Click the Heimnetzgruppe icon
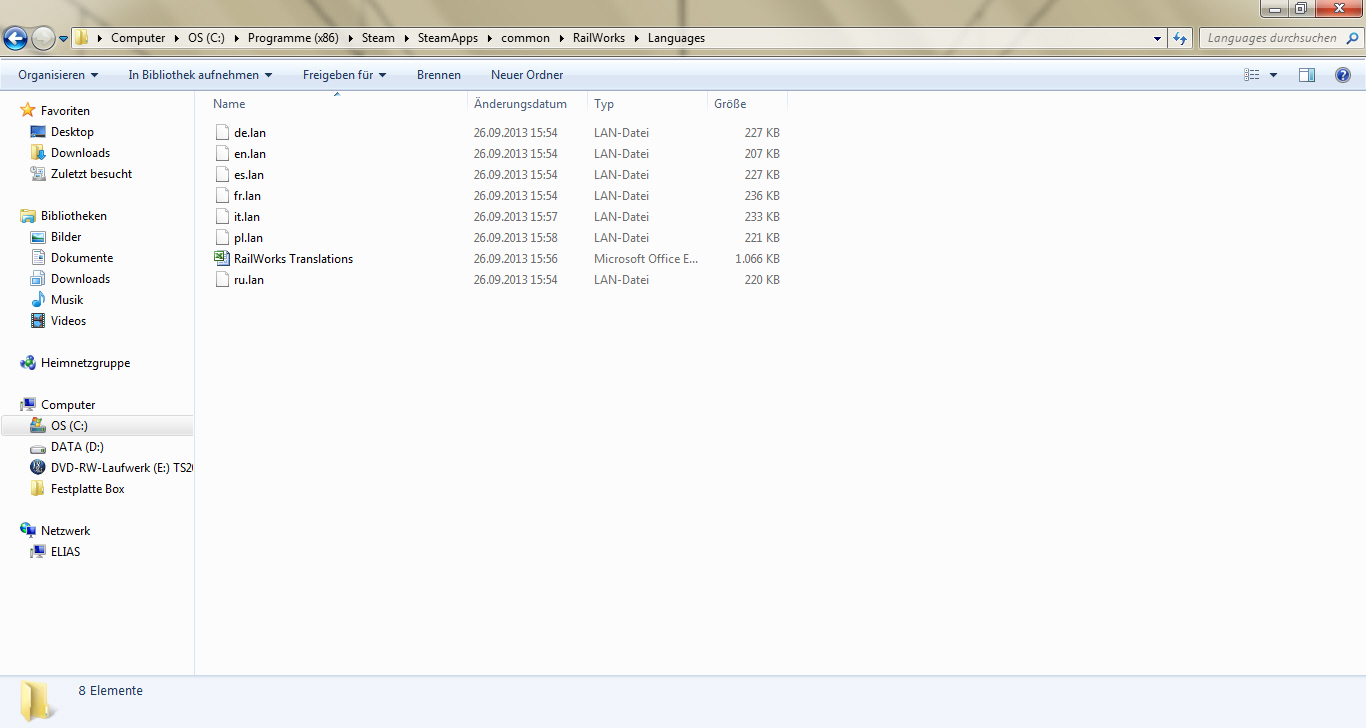 pos(28,363)
